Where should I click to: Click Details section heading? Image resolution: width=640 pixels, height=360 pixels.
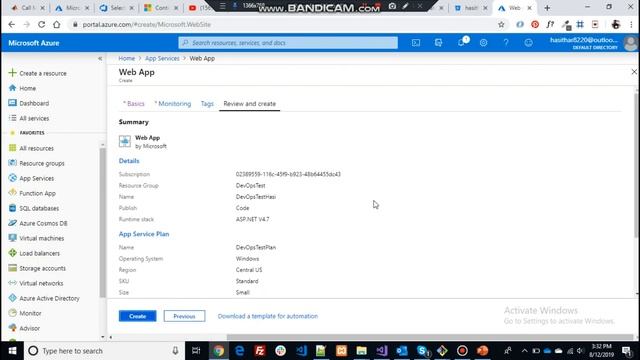click(129, 161)
